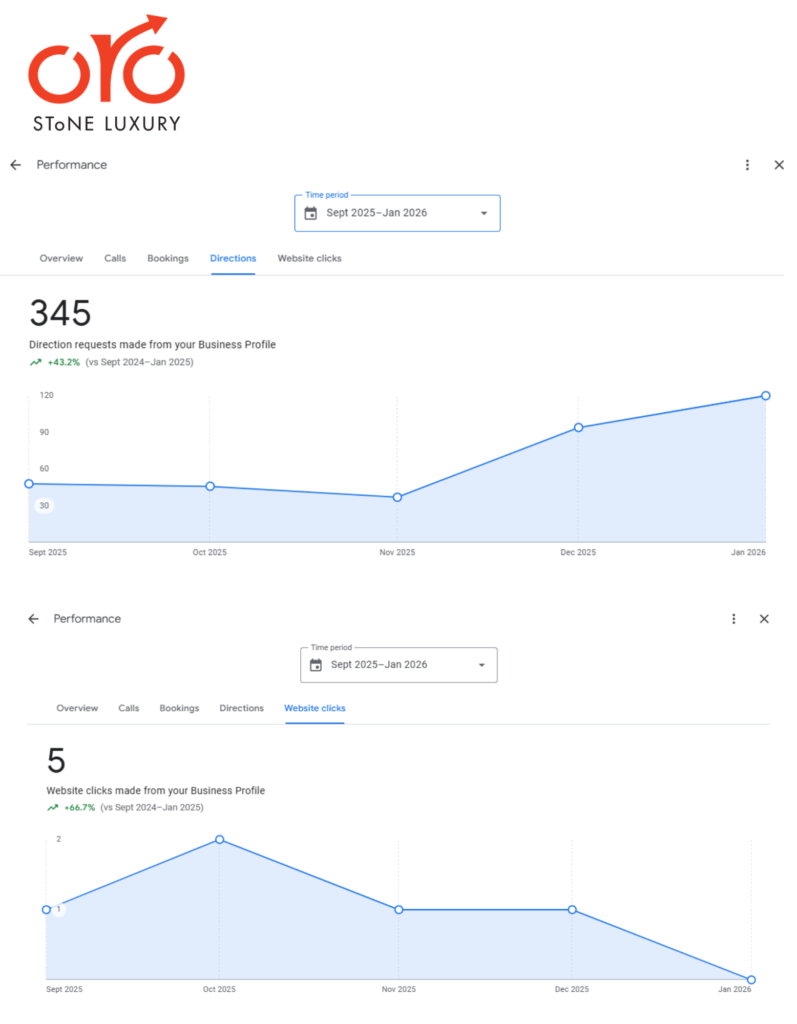Switch to Calls tab in Directions panel
Image resolution: width=797 pixels, height=1024 pixels.
(115, 259)
